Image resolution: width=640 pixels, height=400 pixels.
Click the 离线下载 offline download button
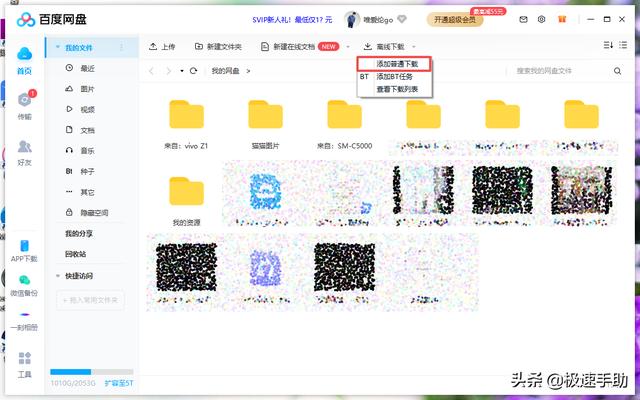[384, 47]
